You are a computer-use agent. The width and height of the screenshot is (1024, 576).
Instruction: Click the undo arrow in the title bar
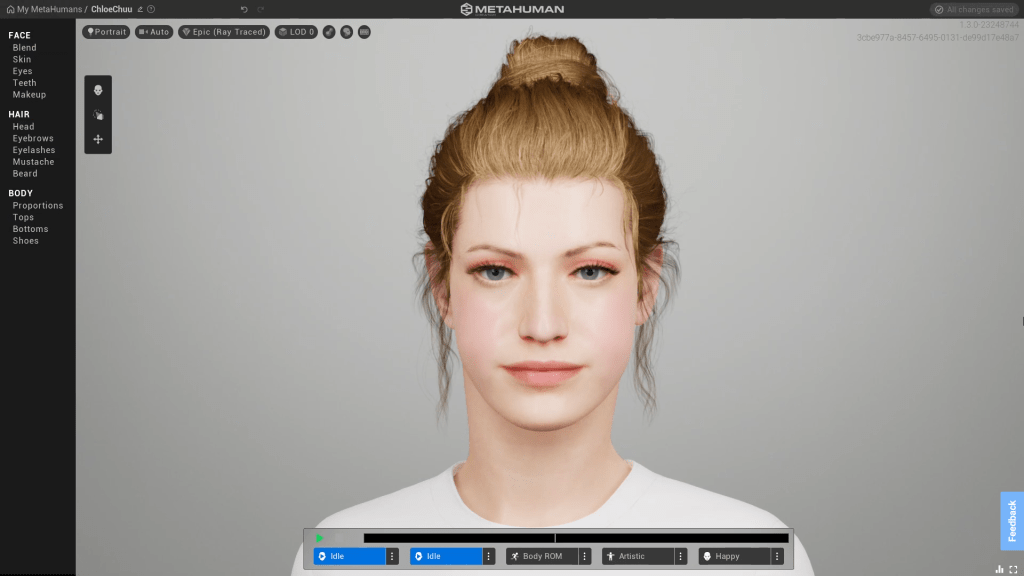244,9
